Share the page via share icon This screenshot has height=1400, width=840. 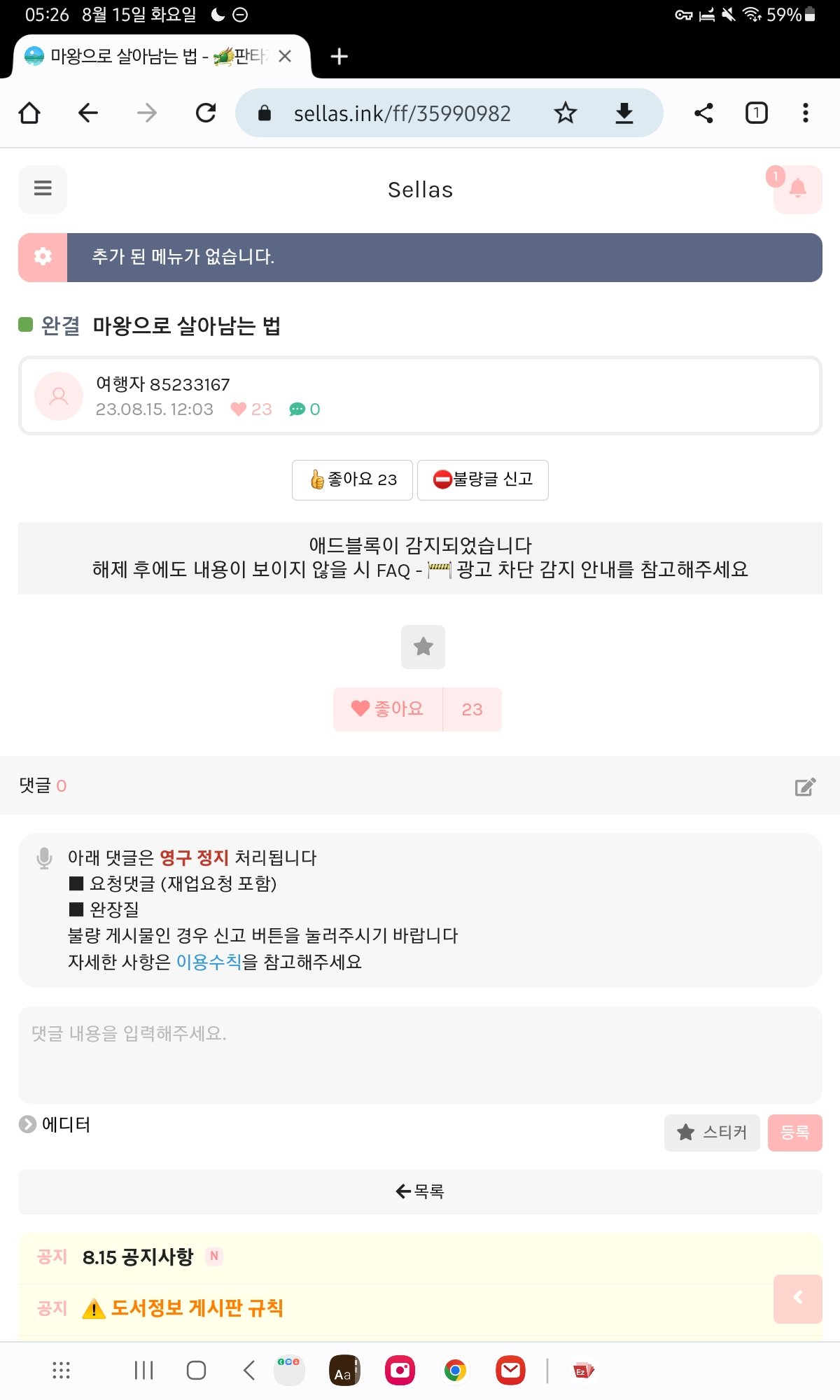pos(703,113)
